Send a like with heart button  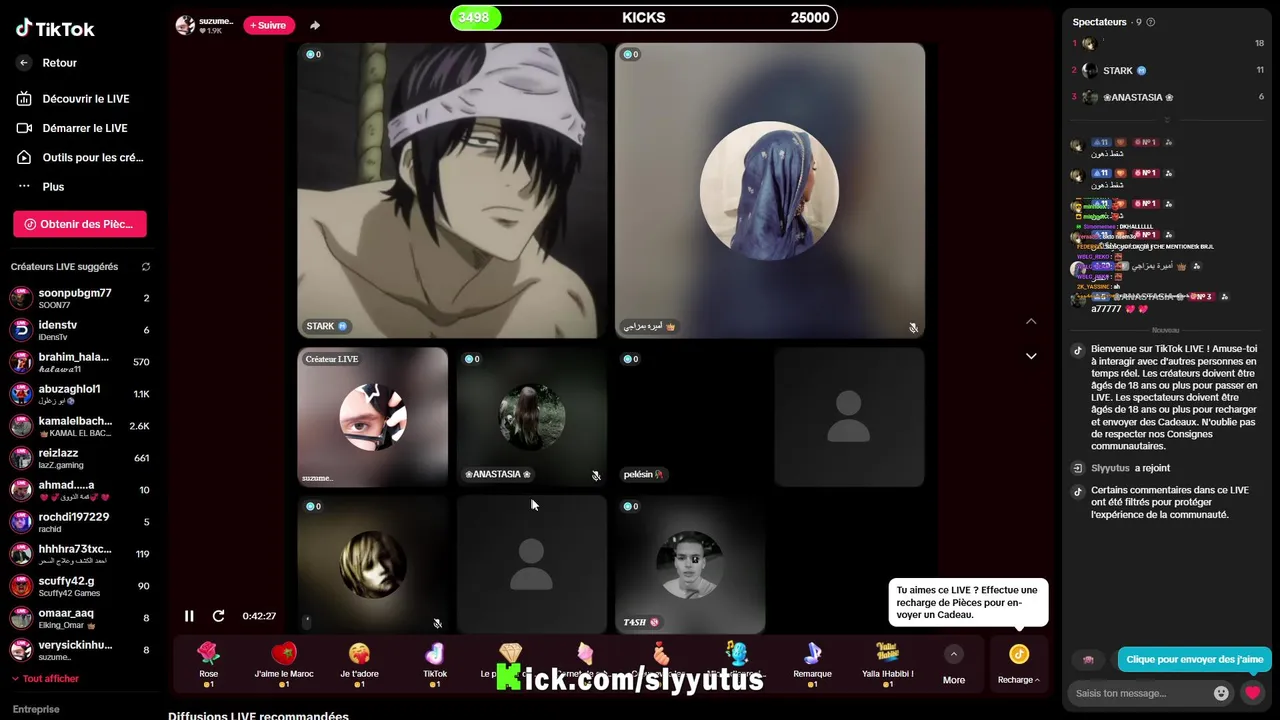1252,693
